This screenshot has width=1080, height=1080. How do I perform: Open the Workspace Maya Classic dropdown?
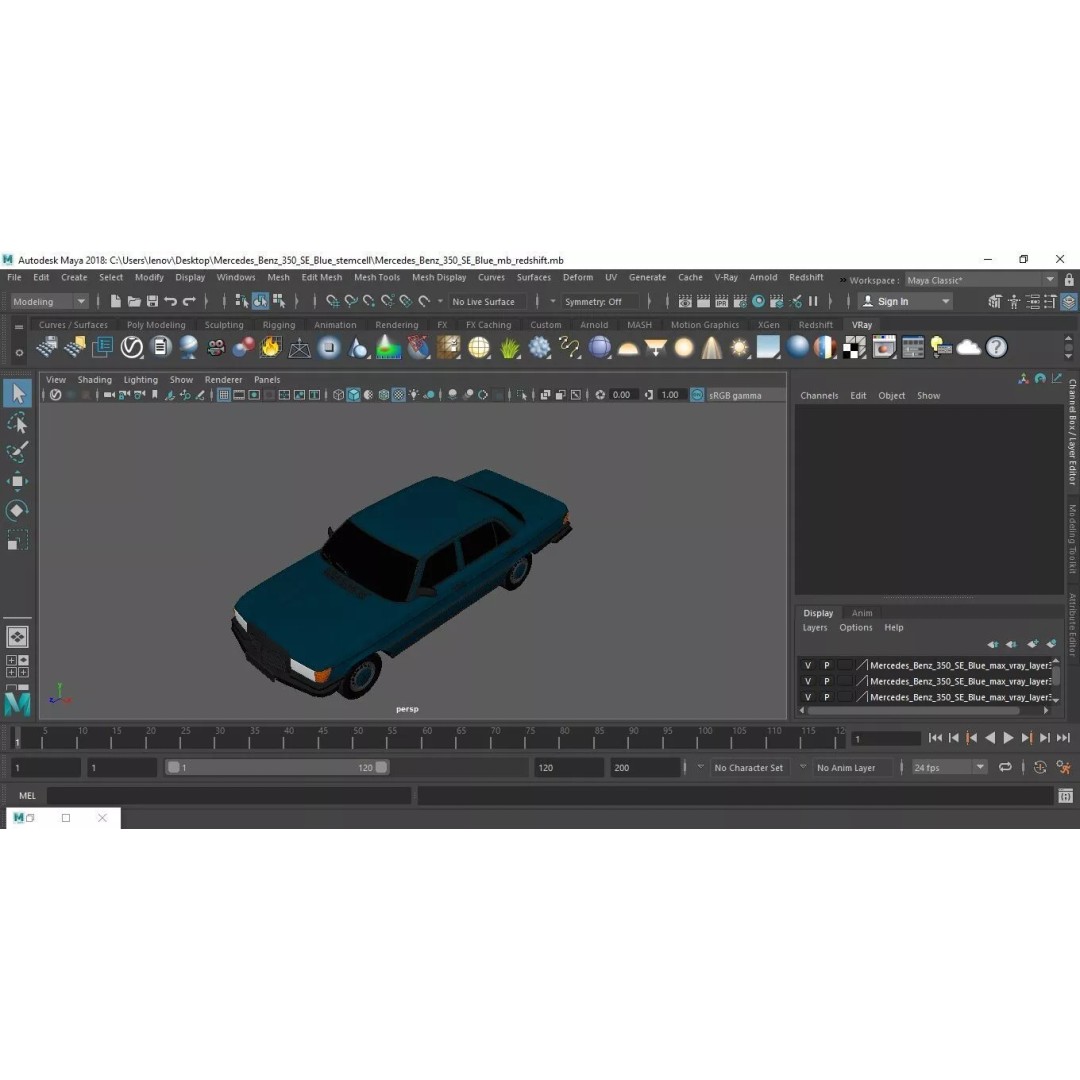[980, 280]
